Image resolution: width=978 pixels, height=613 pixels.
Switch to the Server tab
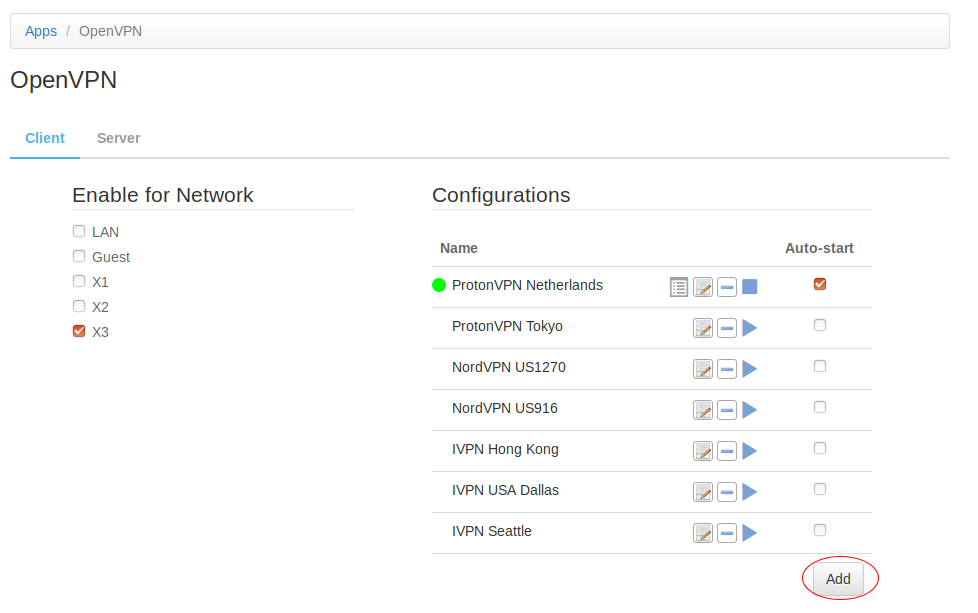pyautogui.click(x=118, y=138)
